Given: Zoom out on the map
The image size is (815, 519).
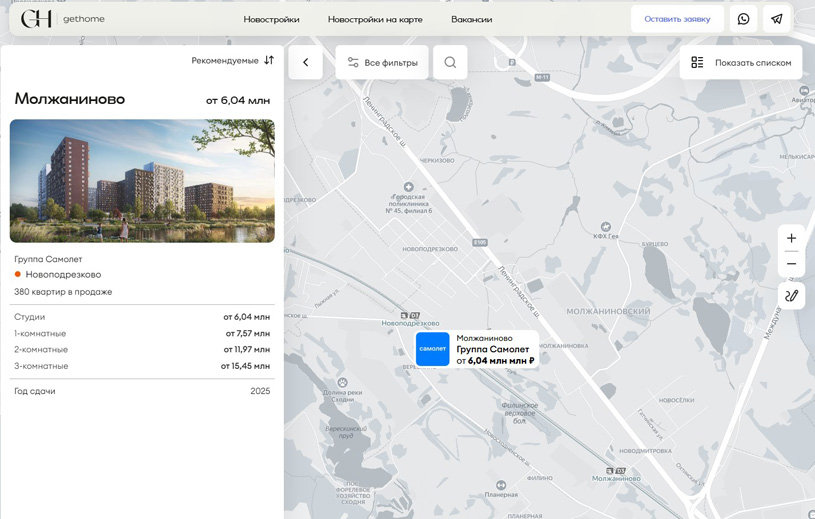Looking at the screenshot, I should click(x=791, y=264).
